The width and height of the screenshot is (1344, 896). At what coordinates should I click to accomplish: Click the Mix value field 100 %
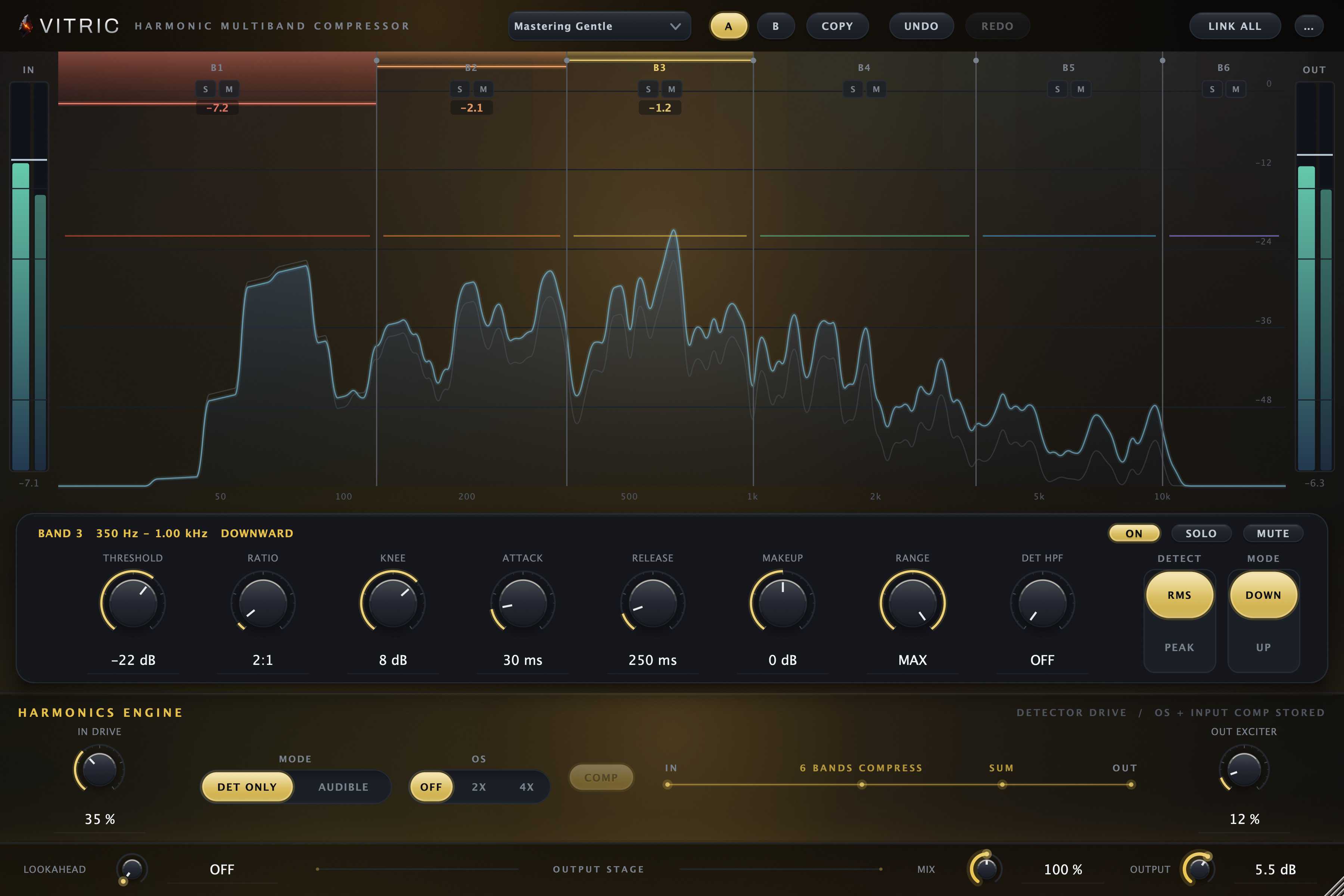pos(1063,869)
